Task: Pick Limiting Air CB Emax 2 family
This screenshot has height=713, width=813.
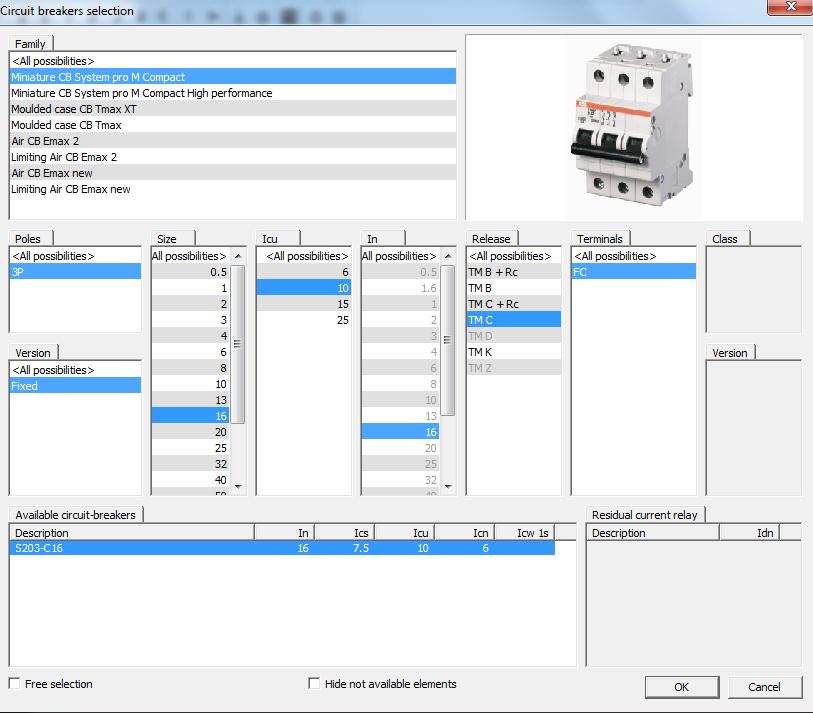Action: point(232,157)
